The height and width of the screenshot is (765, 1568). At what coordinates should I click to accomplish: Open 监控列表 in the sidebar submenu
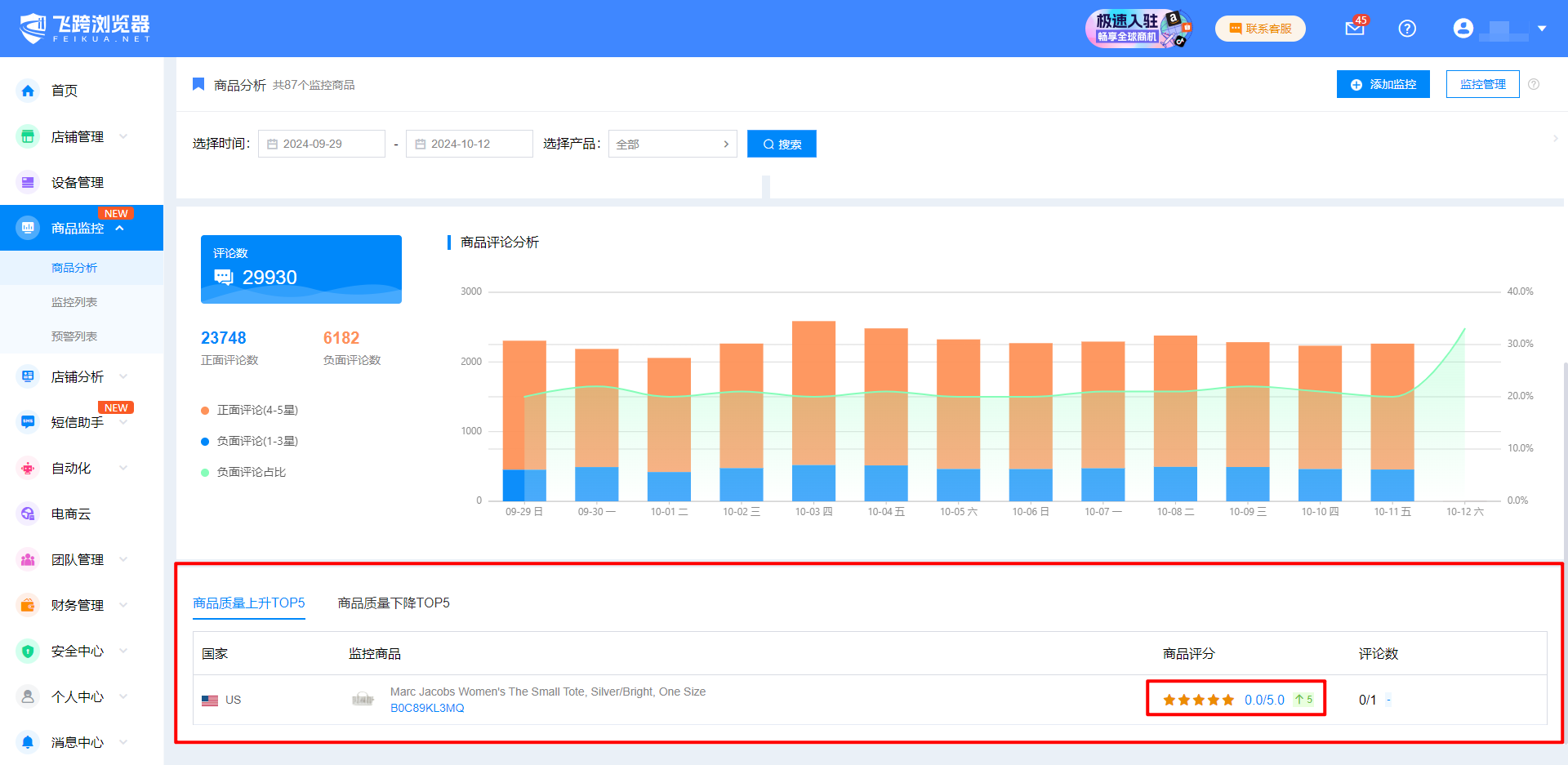point(74,302)
